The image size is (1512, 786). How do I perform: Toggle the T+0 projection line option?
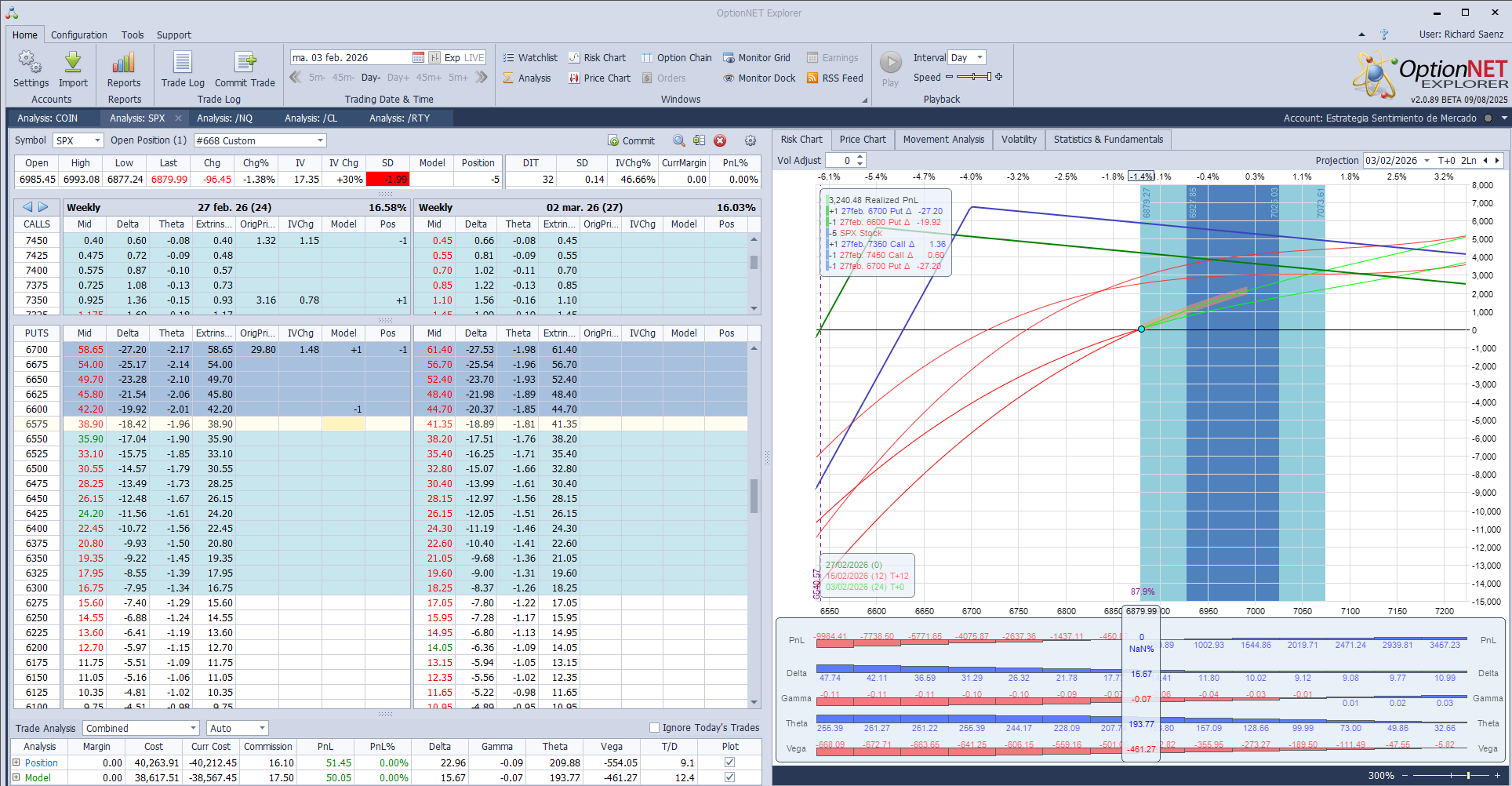click(x=1446, y=160)
